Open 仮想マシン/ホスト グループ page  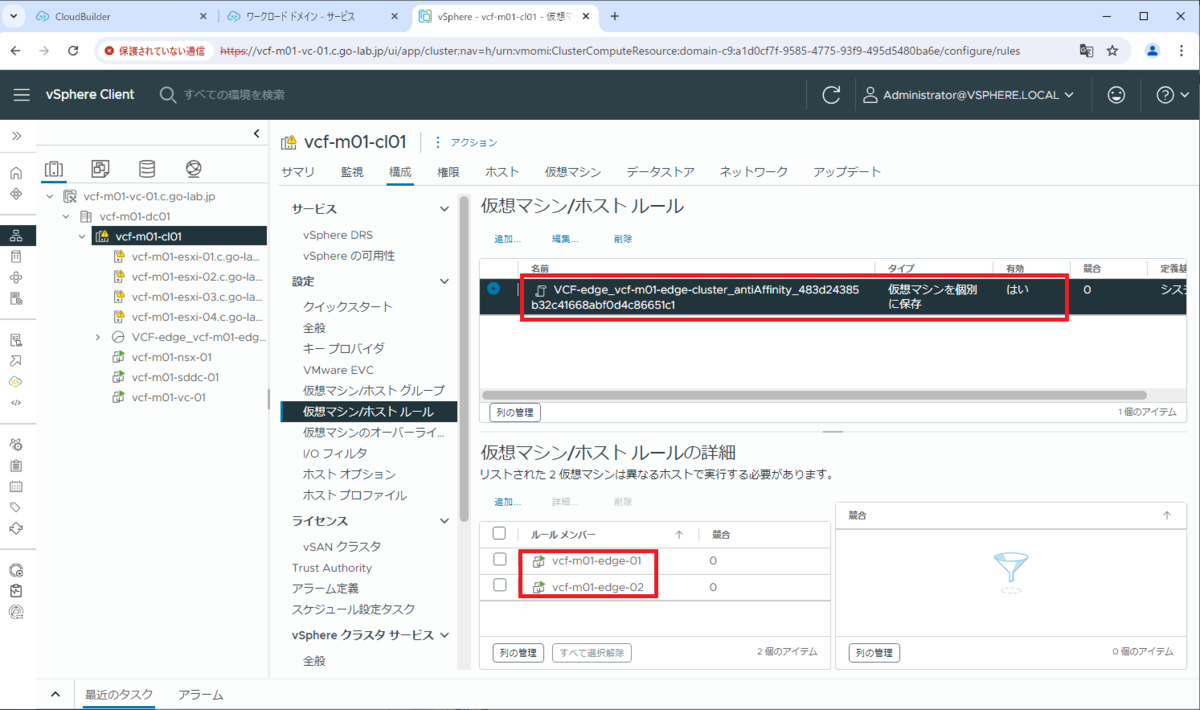[x=374, y=391]
